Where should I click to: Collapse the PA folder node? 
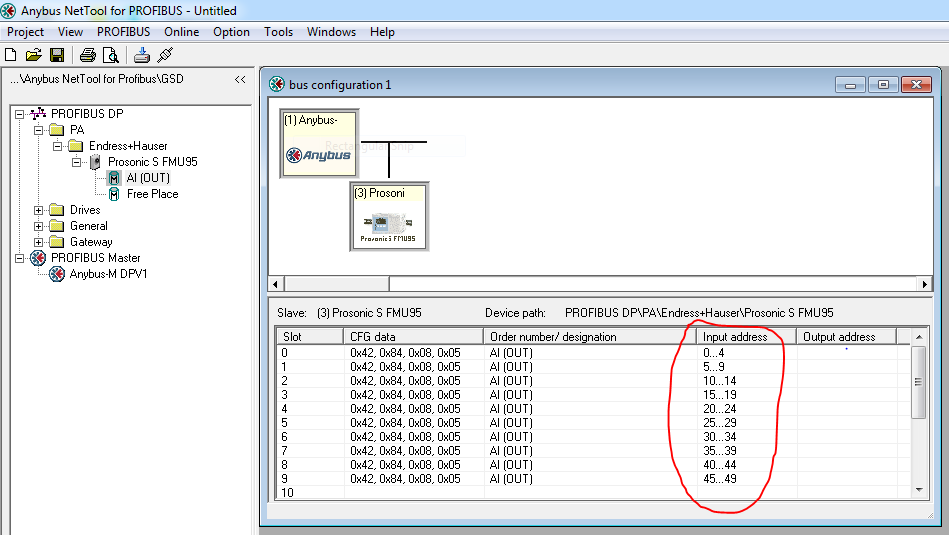click(38, 130)
